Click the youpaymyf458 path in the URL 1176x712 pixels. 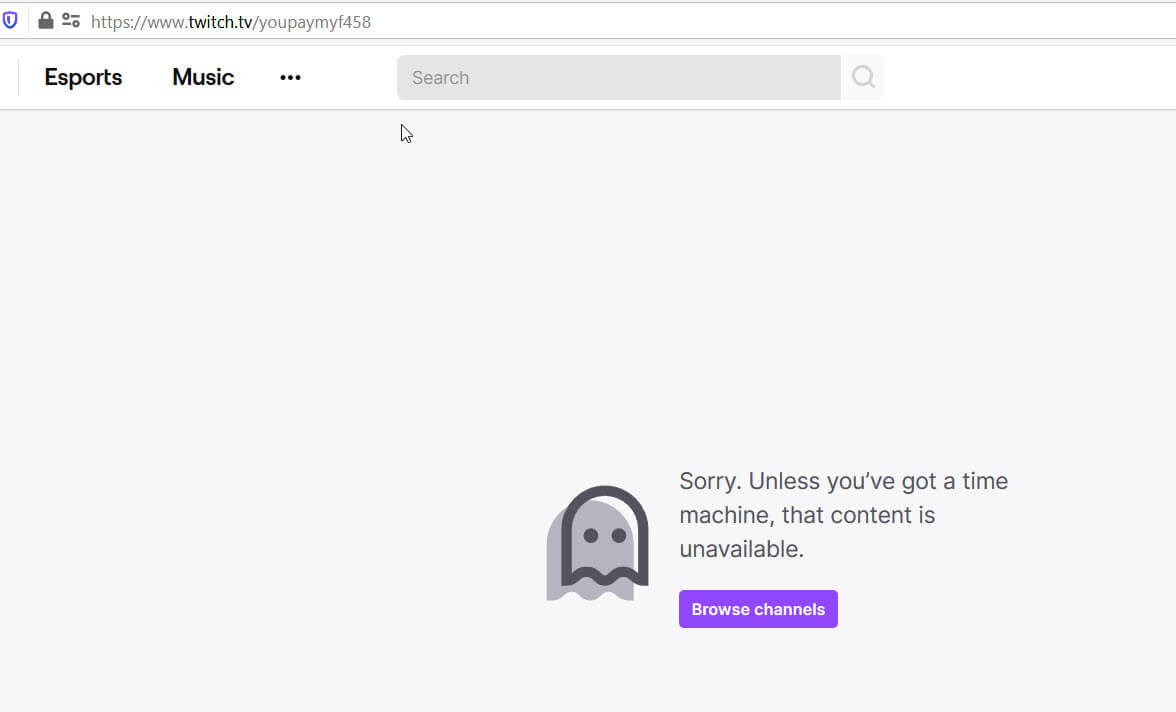tap(315, 21)
